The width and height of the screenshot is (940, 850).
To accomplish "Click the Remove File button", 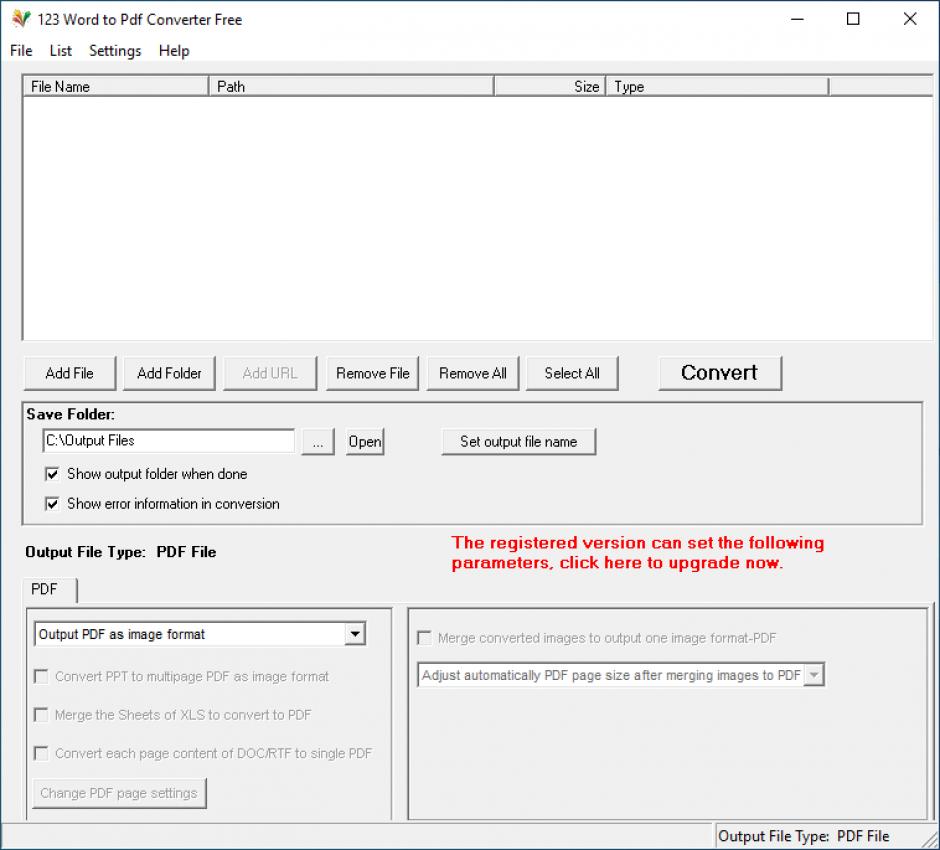I will click(372, 373).
